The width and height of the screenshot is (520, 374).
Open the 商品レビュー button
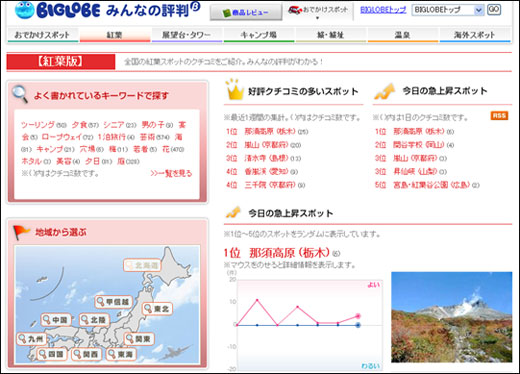pos(246,13)
